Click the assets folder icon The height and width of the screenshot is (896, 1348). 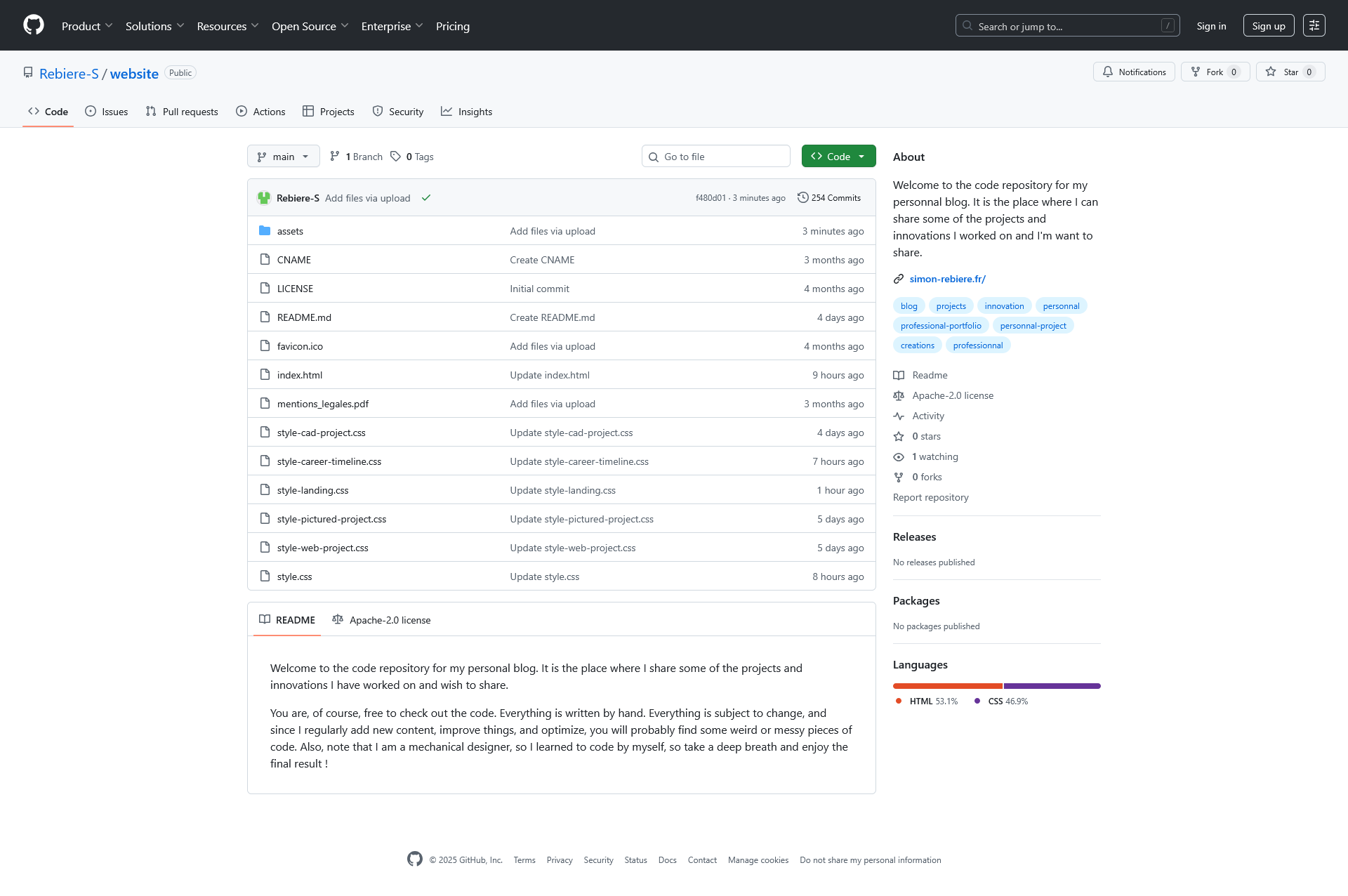click(x=265, y=230)
